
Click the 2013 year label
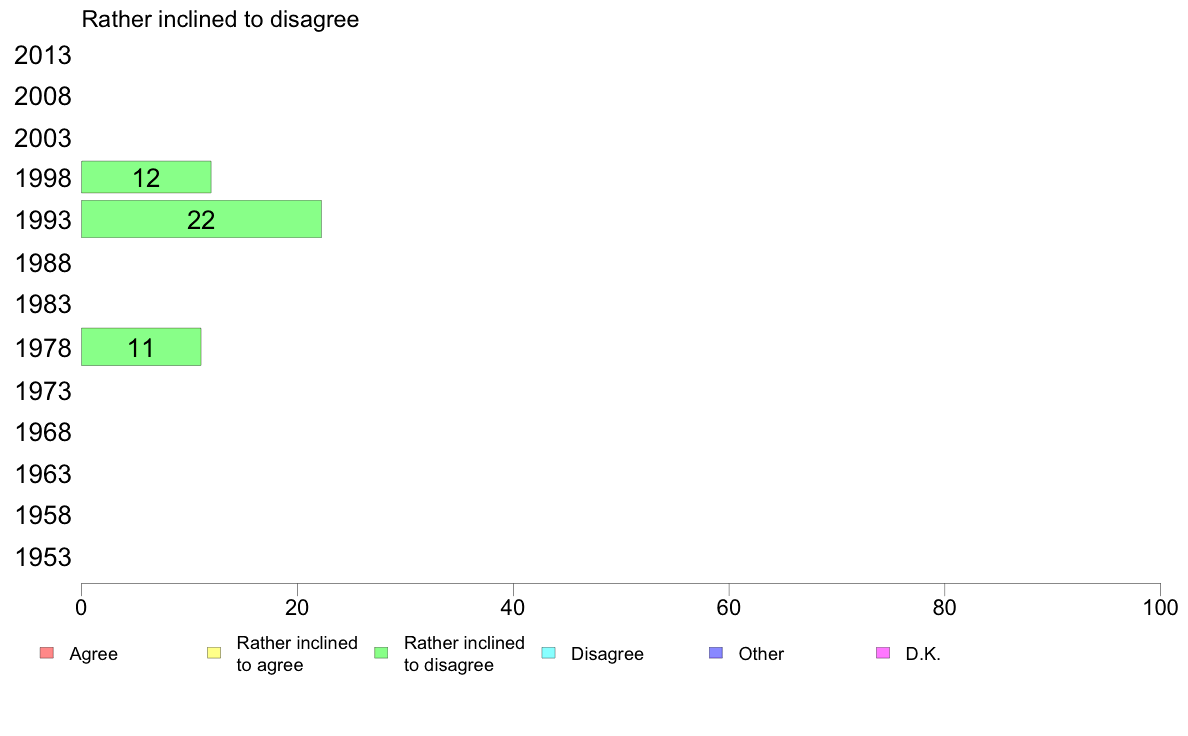coord(42,55)
